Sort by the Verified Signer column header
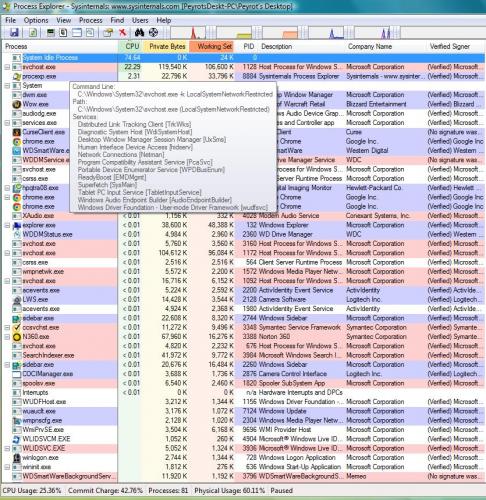The image size is (486, 500). coord(455,46)
